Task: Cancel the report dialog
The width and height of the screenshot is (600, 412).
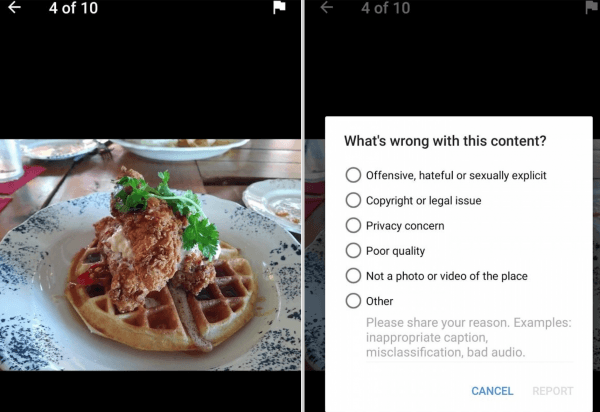Action: pyautogui.click(x=492, y=391)
